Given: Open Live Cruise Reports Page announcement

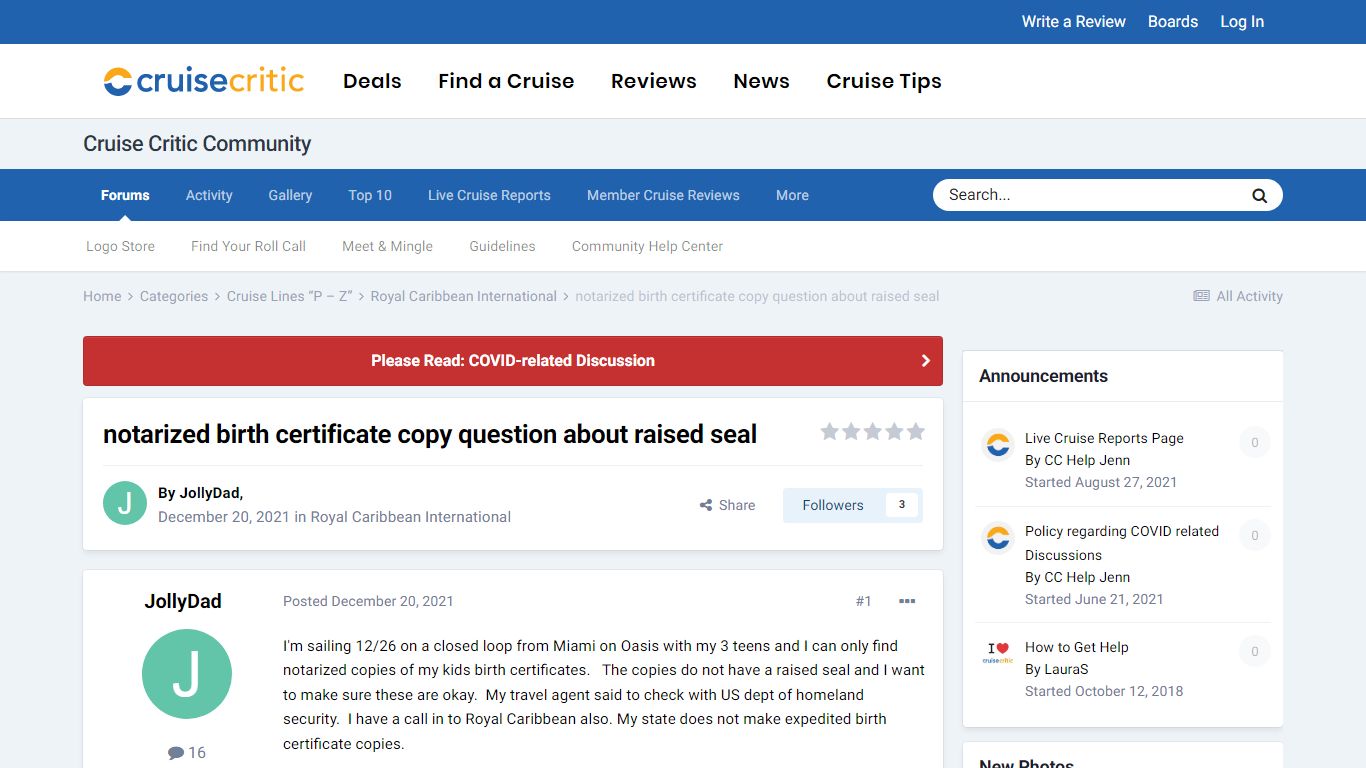Looking at the screenshot, I should (1104, 438).
